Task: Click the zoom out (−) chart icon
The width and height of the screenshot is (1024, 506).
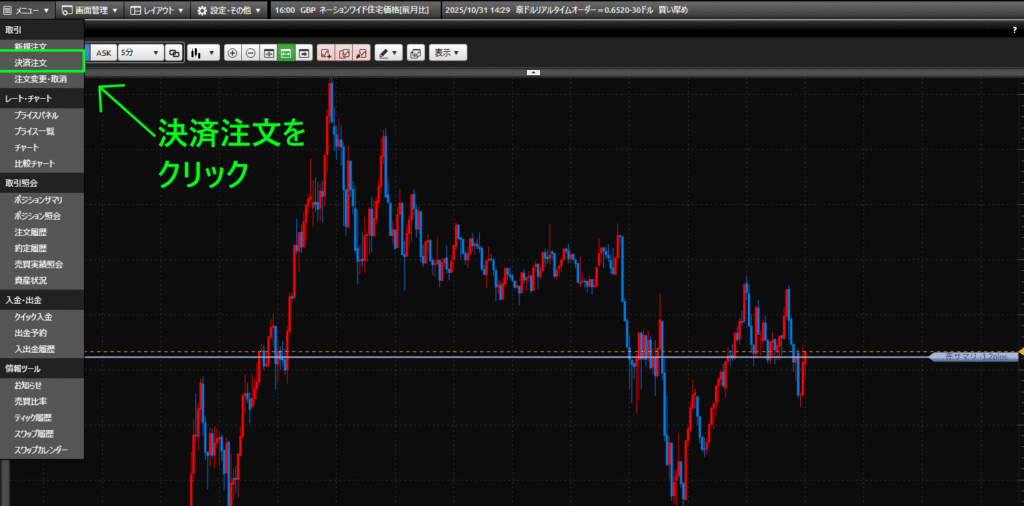Action: tap(250, 52)
